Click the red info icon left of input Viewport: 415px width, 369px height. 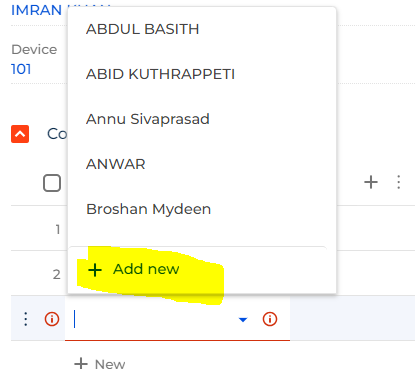point(52,319)
